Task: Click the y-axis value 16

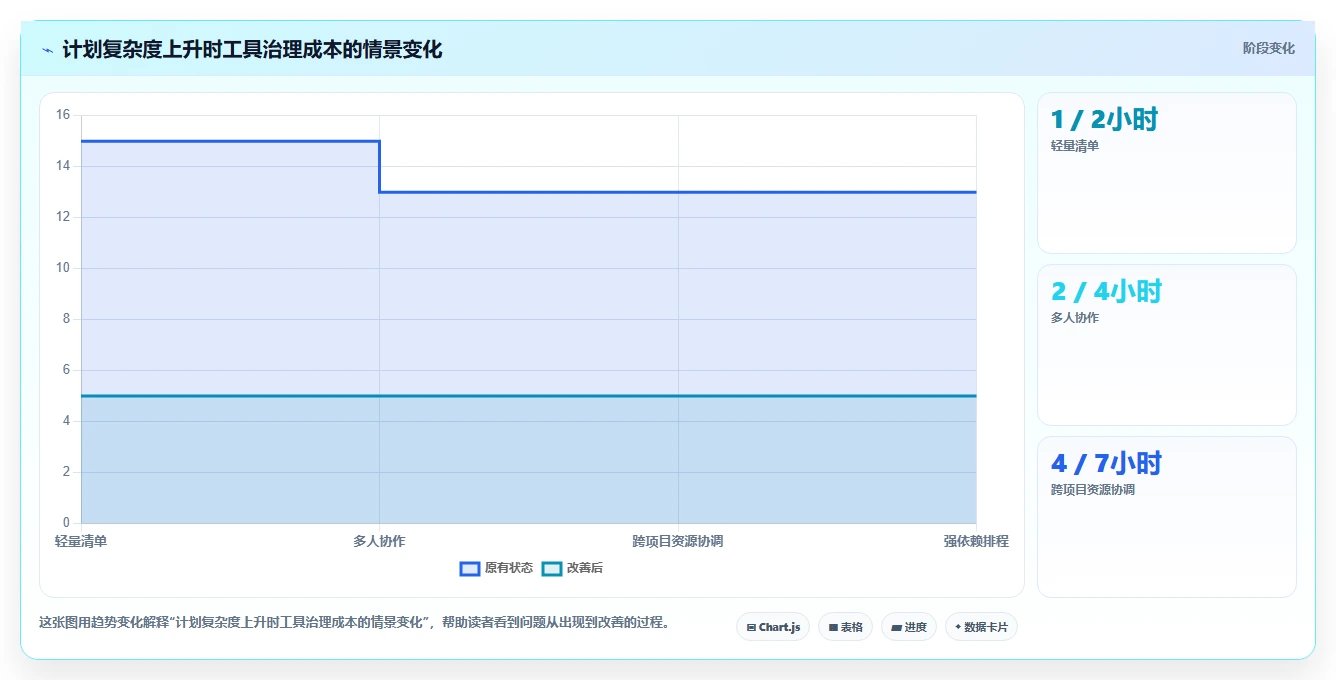Action: [63, 115]
